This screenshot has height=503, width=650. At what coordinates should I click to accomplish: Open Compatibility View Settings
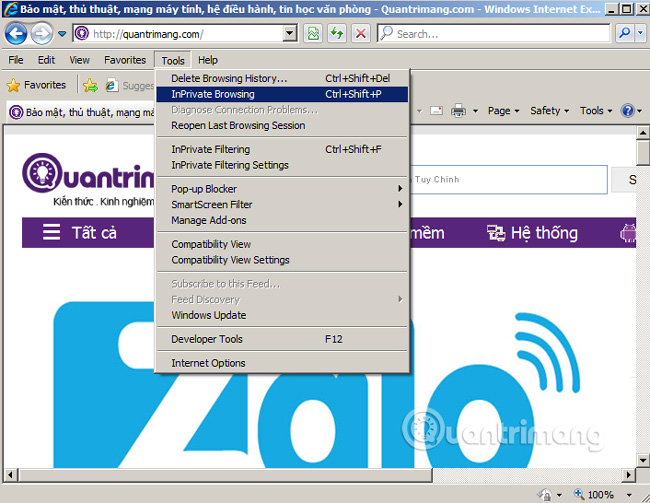tap(282, 260)
